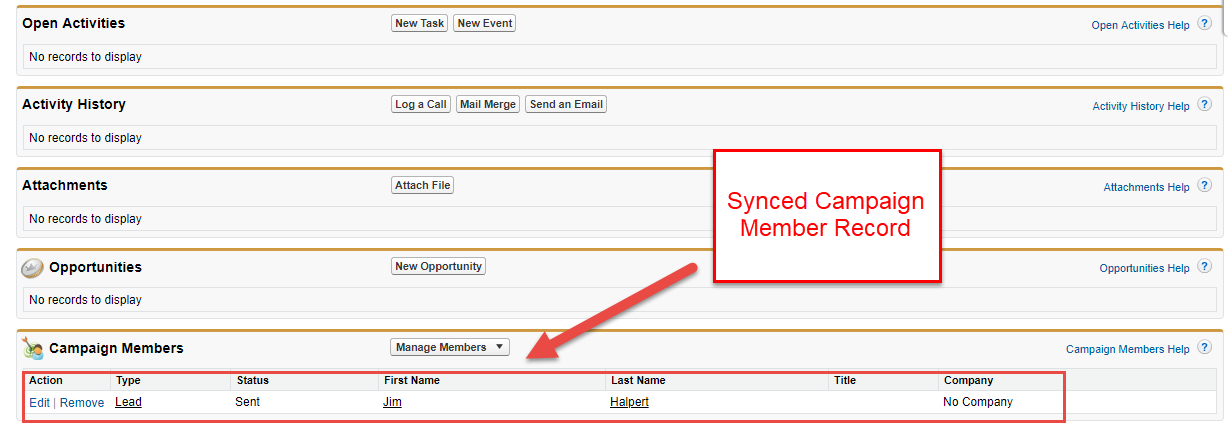This screenshot has width=1228, height=432.
Task: Click the Log a Call button
Action: [421, 104]
